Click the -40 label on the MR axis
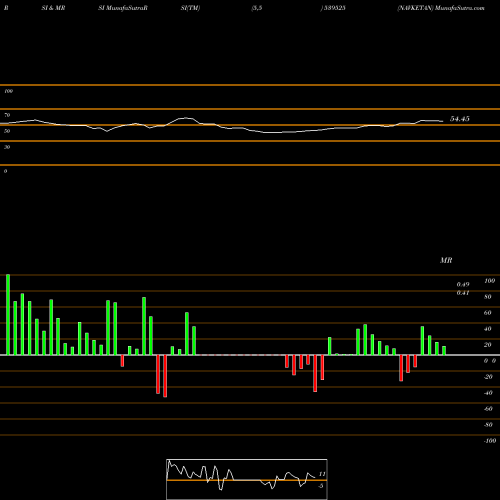This screenshot has width=500, height=500. point(488,393)
